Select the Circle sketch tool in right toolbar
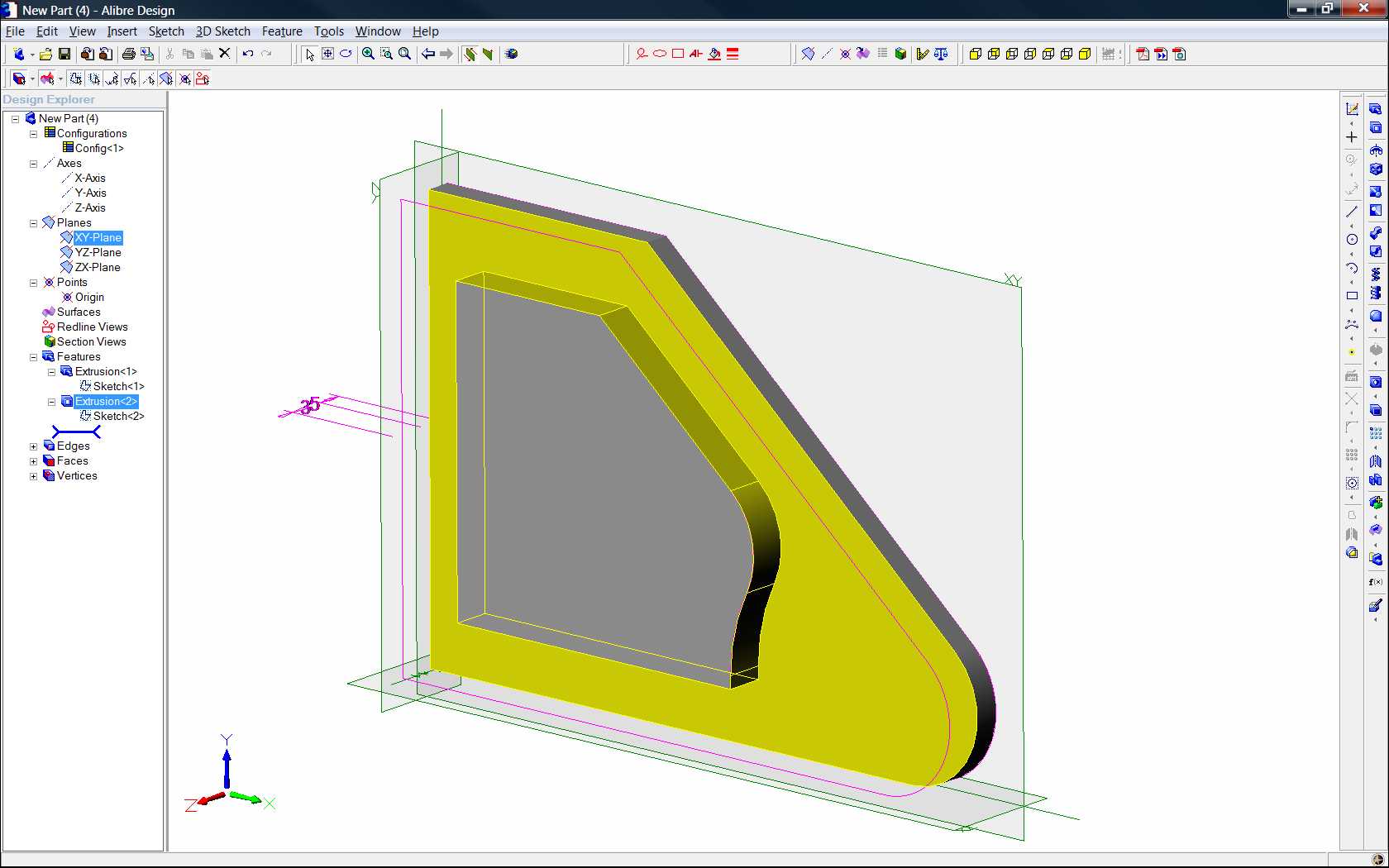The height and width of the screenshot is (868, 1389). pos(1352,239)
